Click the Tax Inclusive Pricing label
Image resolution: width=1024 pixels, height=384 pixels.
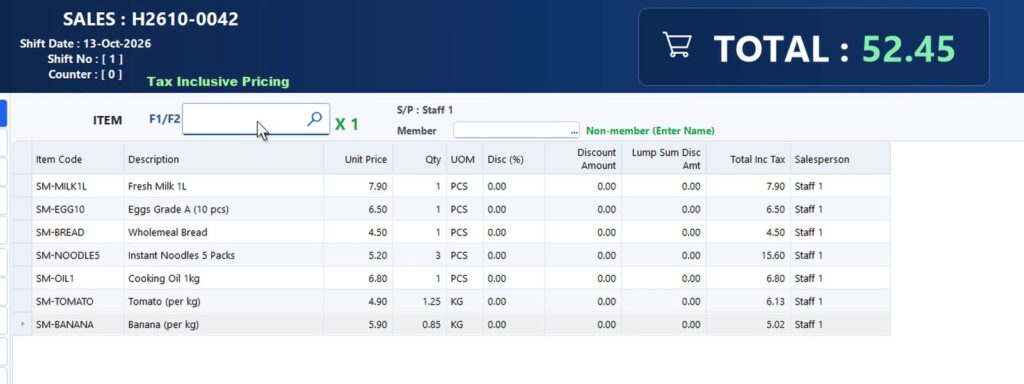tap(217, 82)
